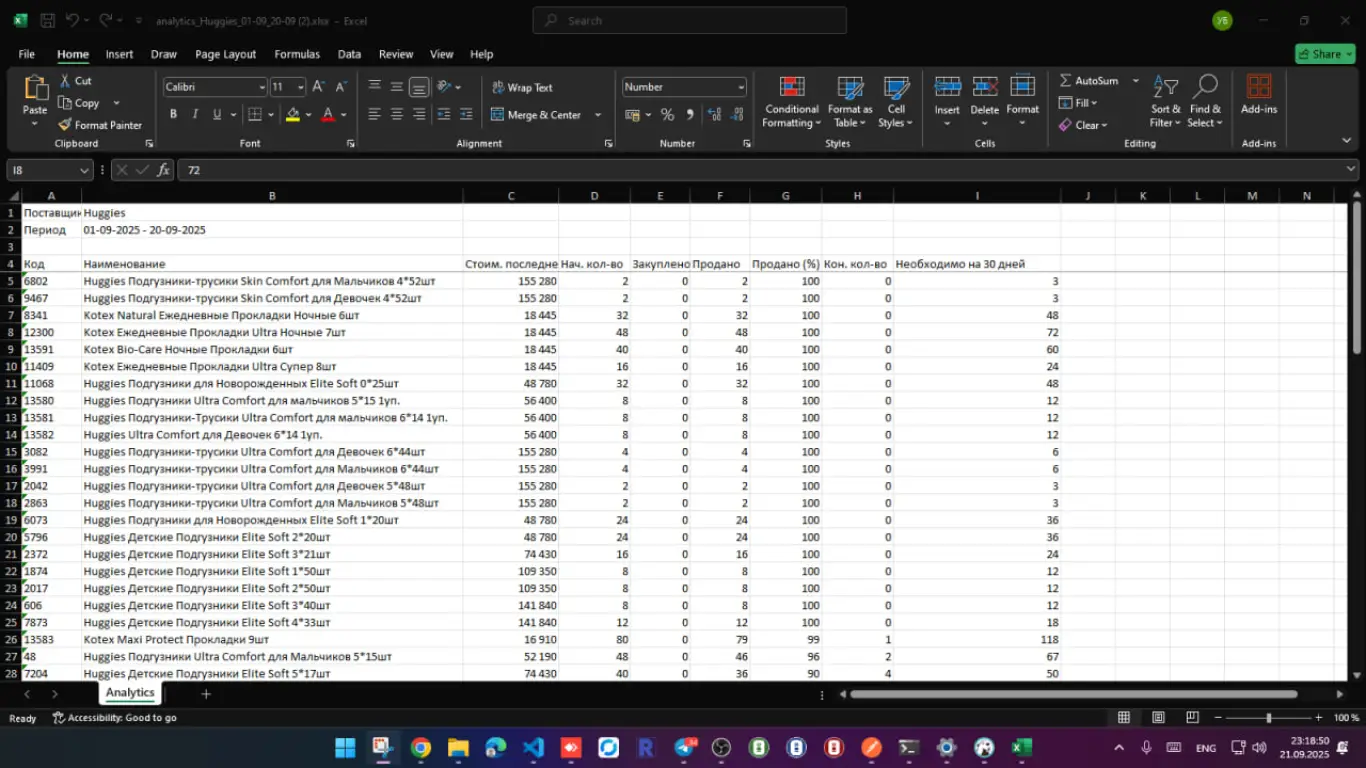Screen dimensions: 1366x768
Task: Expand the font size dropdown
Action: pos(300,88)
